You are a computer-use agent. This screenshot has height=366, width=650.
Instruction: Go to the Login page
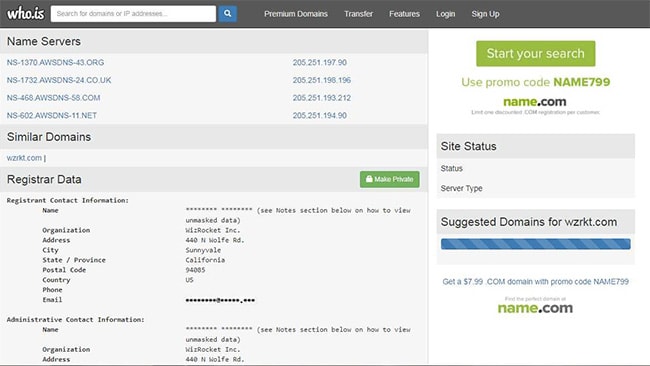click(x=445, y=14)
